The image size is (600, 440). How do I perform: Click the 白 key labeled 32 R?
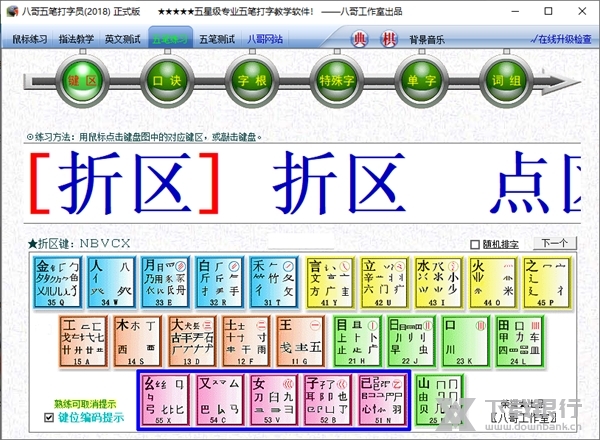pyautogui.click(x=220, y=282)
